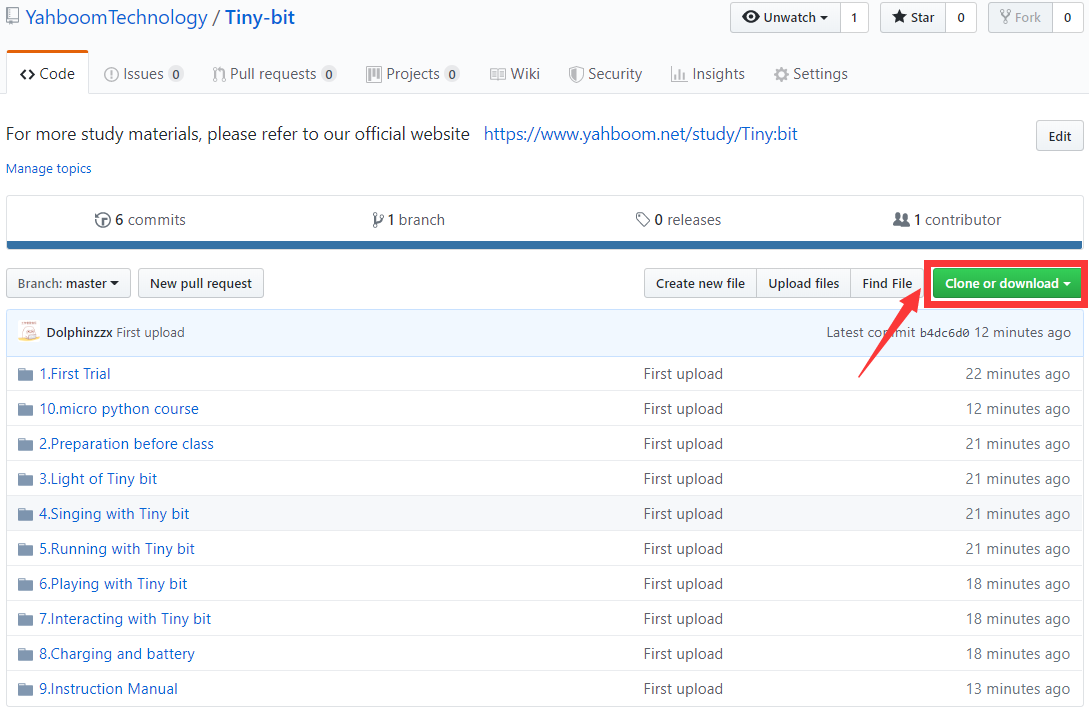Click folder icon beside 6.Playing with Tiny bit
The image size is (1089, 713).
[x=26, y=585]
